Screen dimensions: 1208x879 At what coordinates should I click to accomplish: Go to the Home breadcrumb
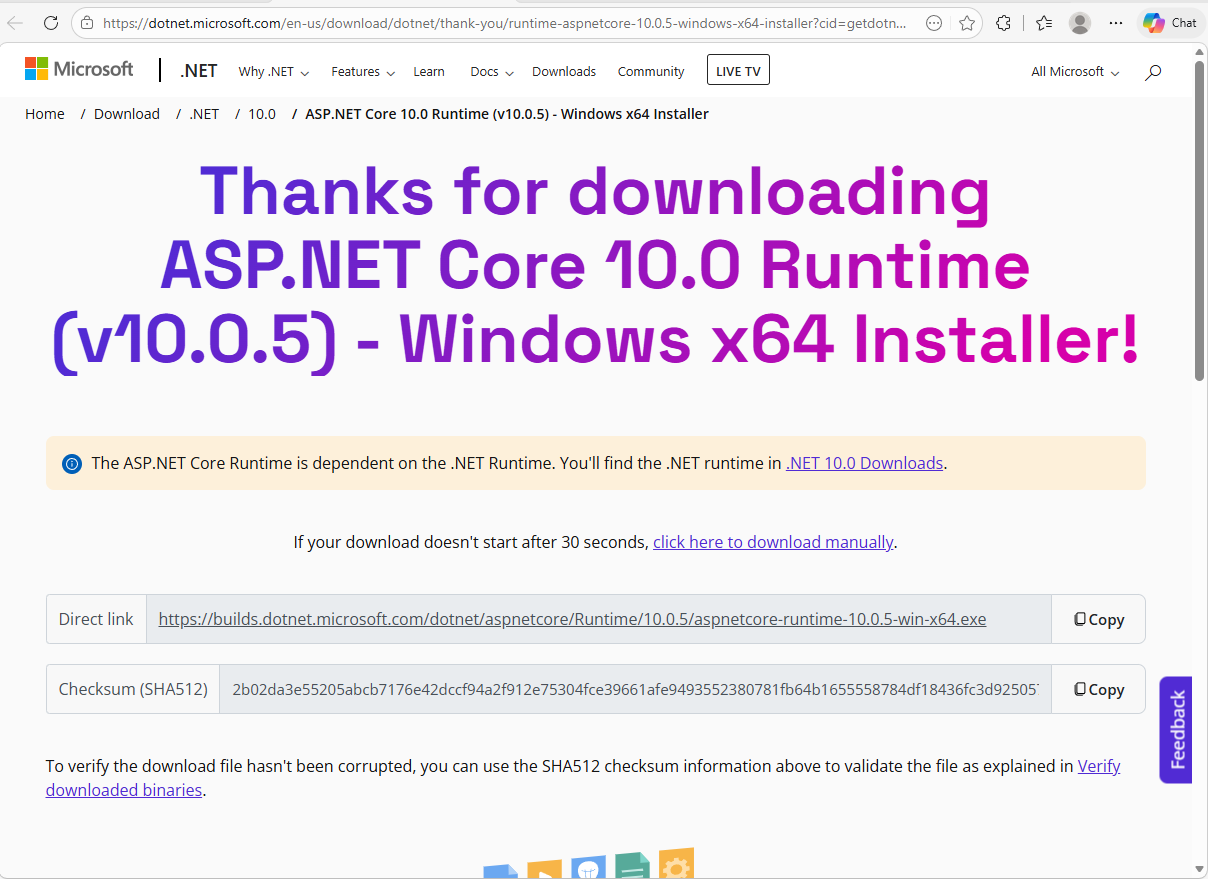pyautogui.click(x=45, y=114)
